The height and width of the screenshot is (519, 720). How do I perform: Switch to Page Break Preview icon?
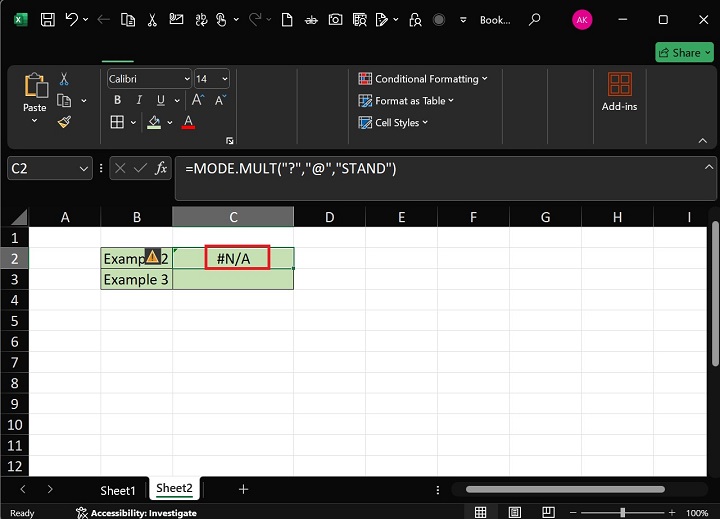coord(548,512)
